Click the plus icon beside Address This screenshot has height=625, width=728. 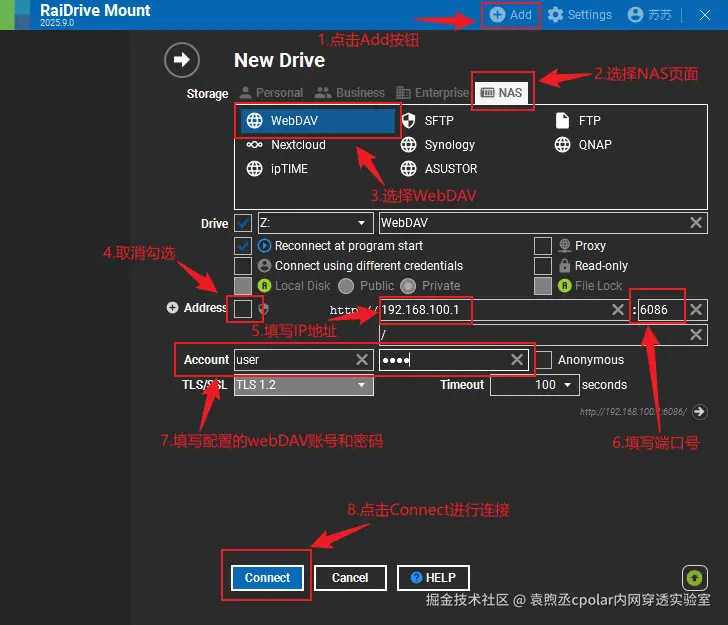172,308
